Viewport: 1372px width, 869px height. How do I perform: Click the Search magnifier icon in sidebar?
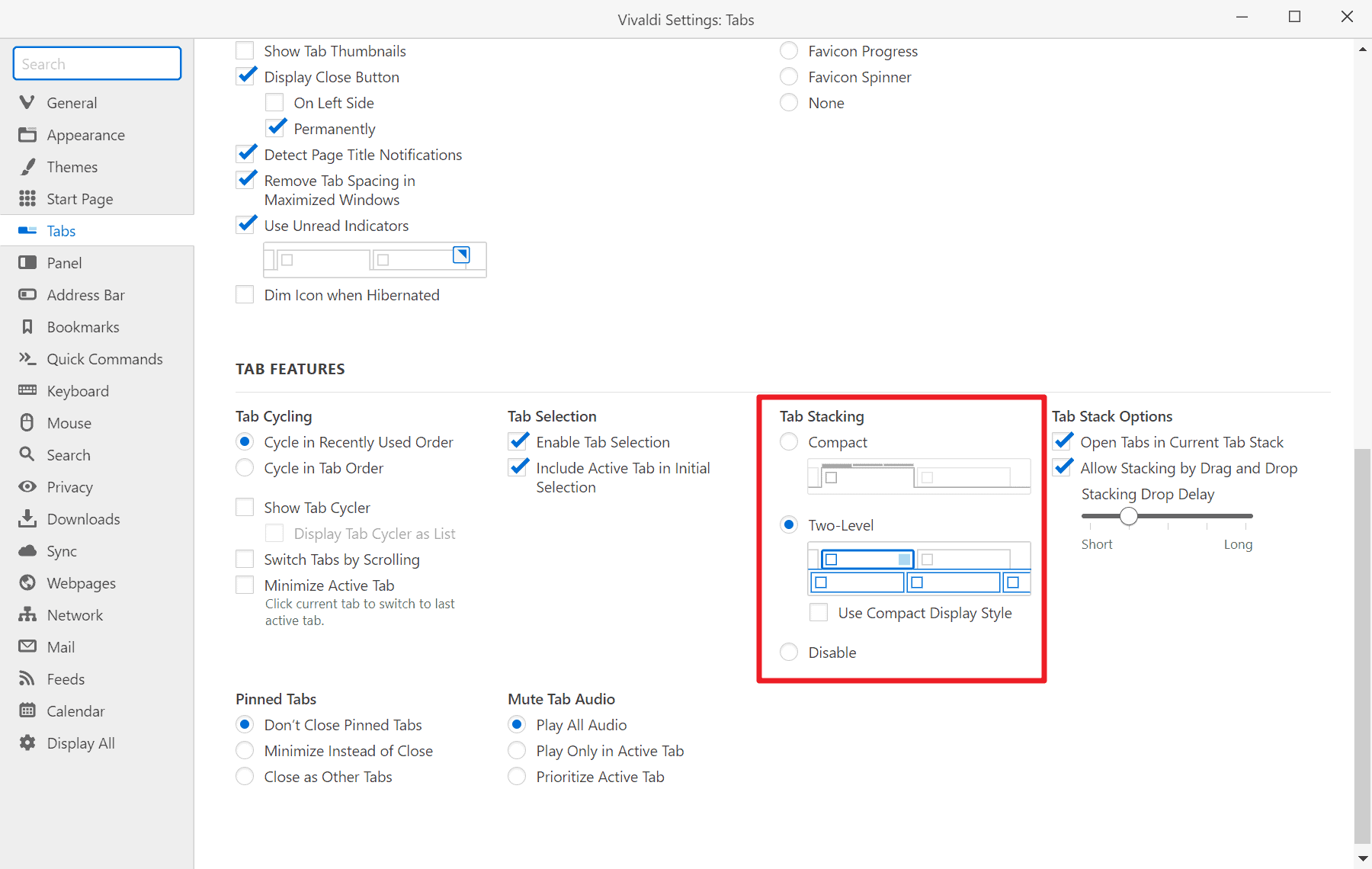pyautogui.click(x=27, y=454)
